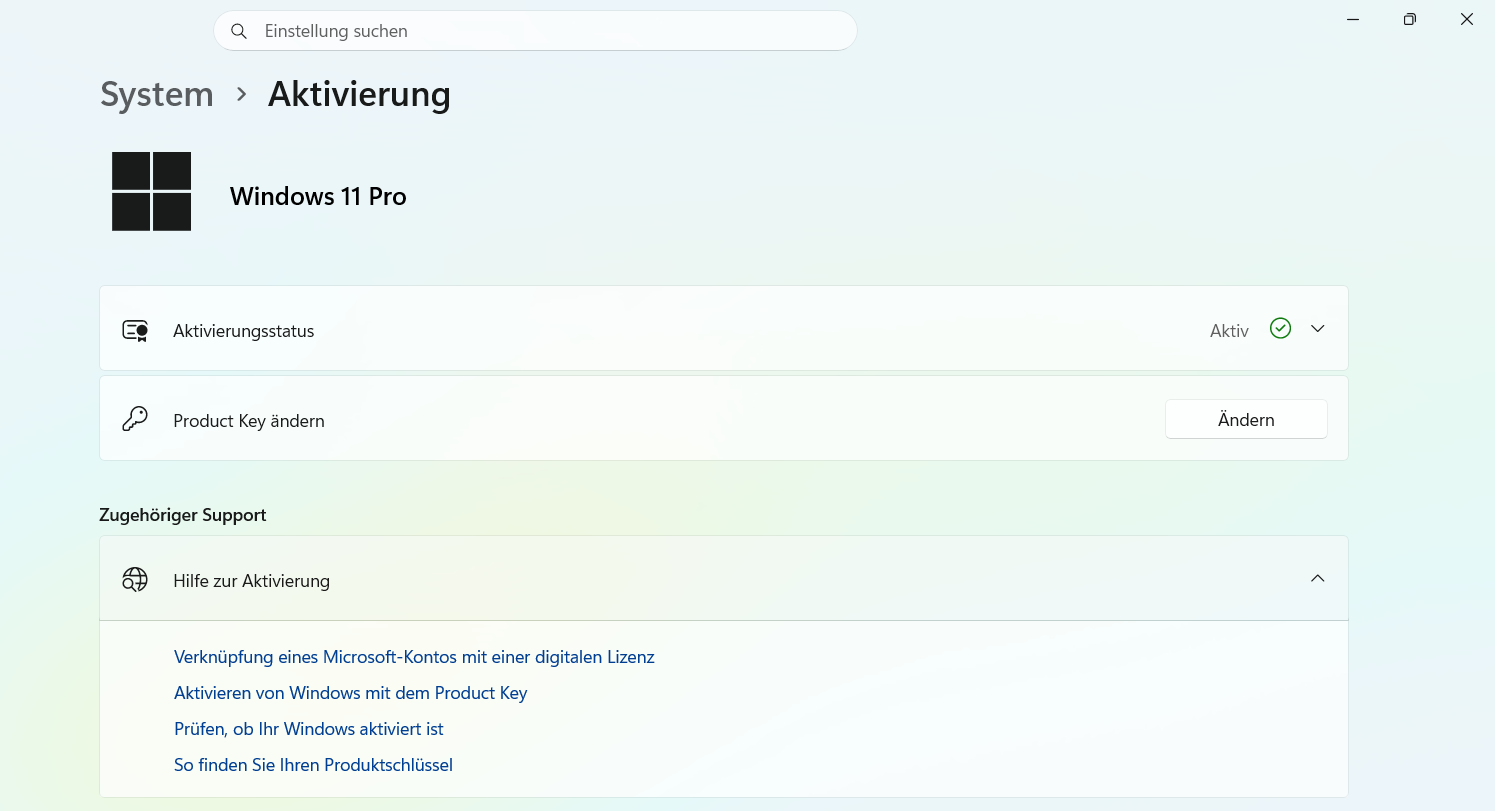Screen dimensions: 1495x811
Task: Open So finden Sie Ihren Produktschlüssel link
Action: click(313, 765)
